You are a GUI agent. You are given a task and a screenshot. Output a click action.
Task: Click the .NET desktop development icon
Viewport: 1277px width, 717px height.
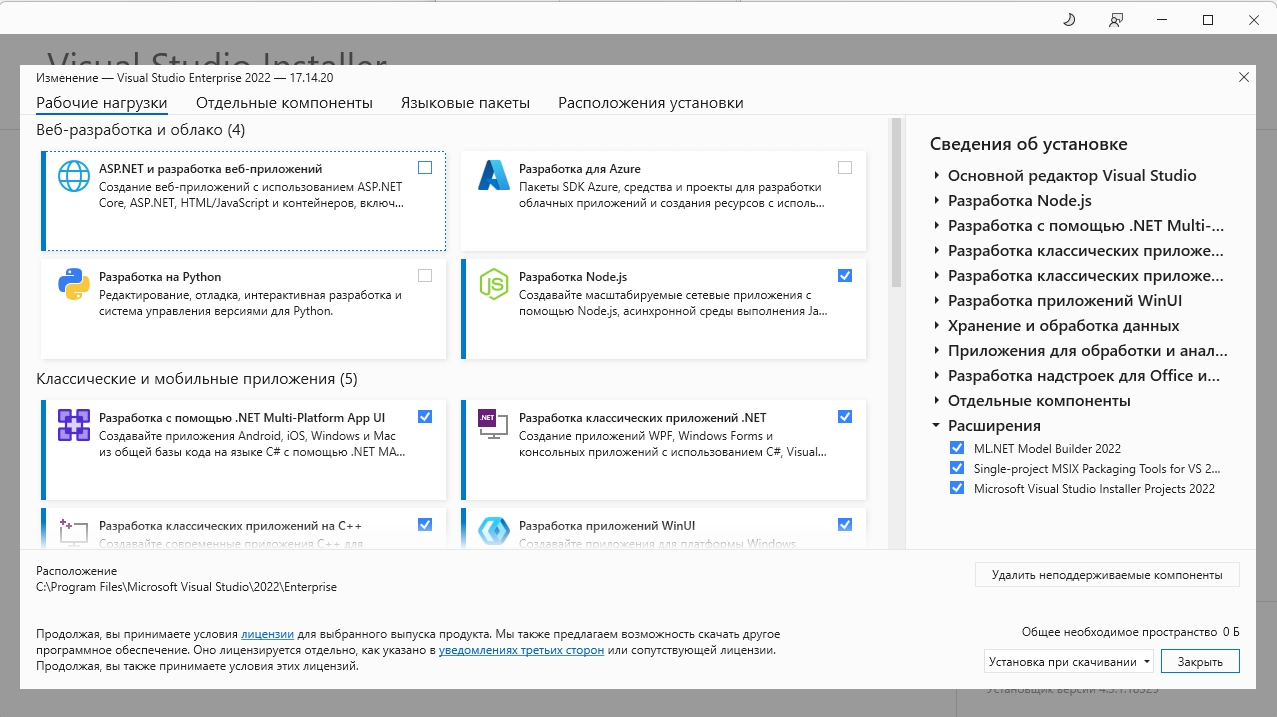[x=494, y=425]
